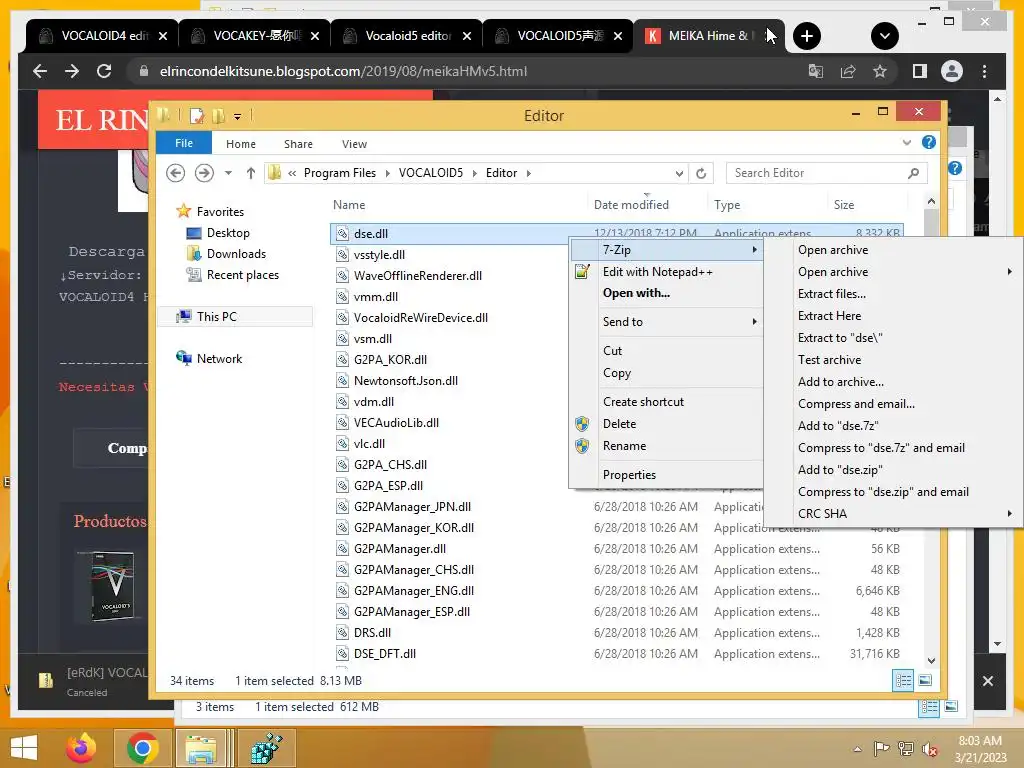Open a new Chrome tab
This screenshot has width=1024, height=768.
(807, 36)
